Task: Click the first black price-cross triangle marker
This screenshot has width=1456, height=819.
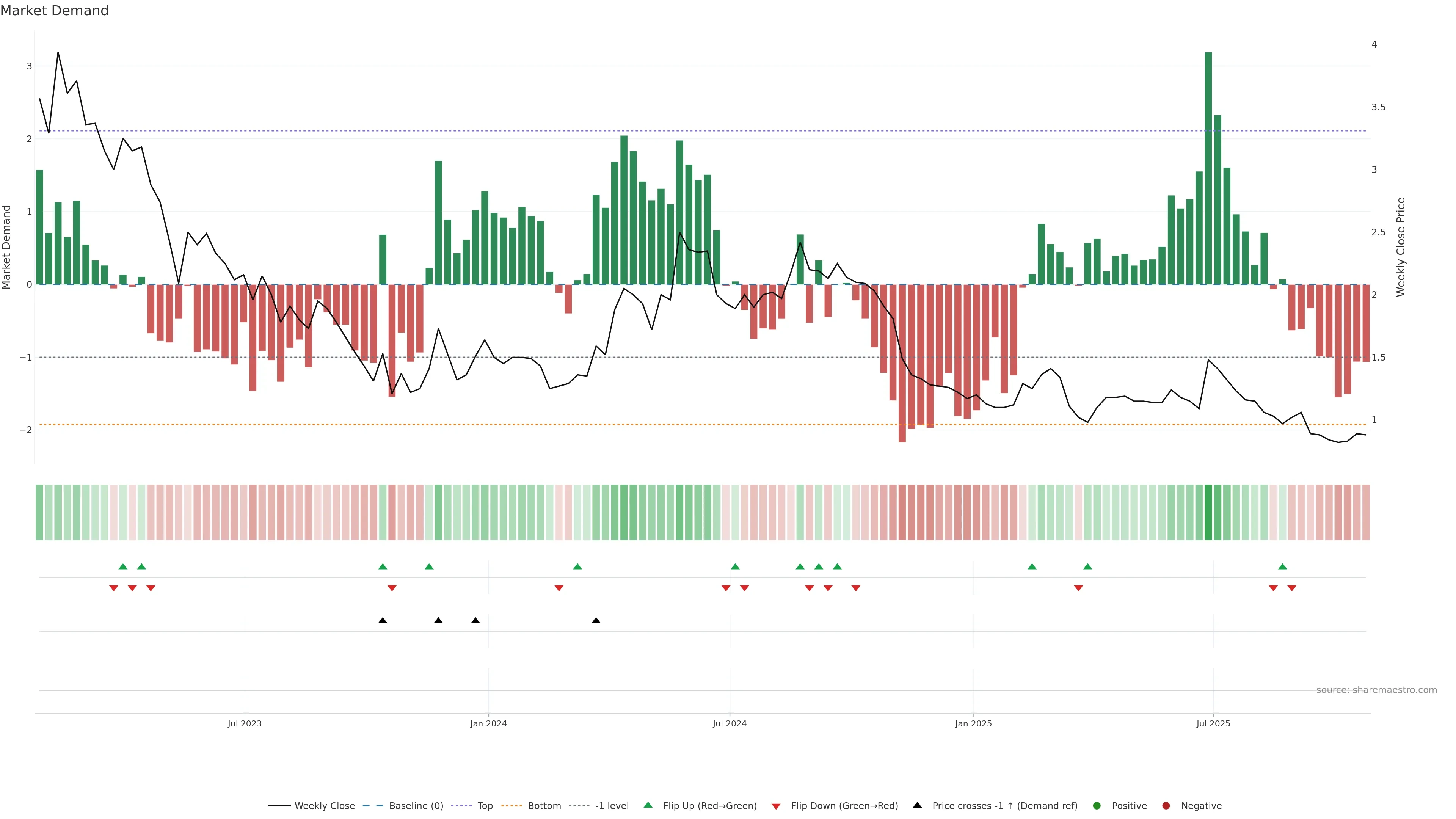Action: (383, 621)
